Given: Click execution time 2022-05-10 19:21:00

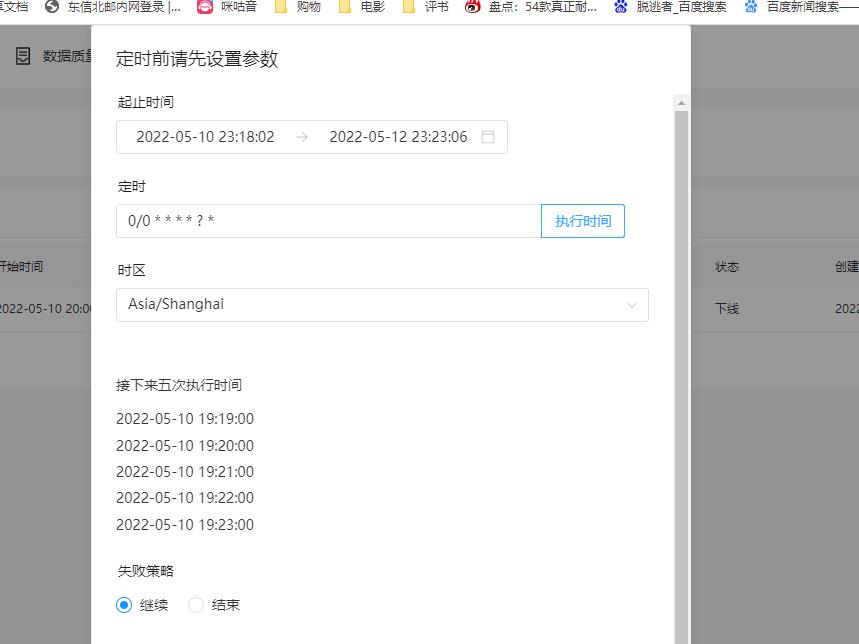Looking at the screenshot, I should 185,472.
